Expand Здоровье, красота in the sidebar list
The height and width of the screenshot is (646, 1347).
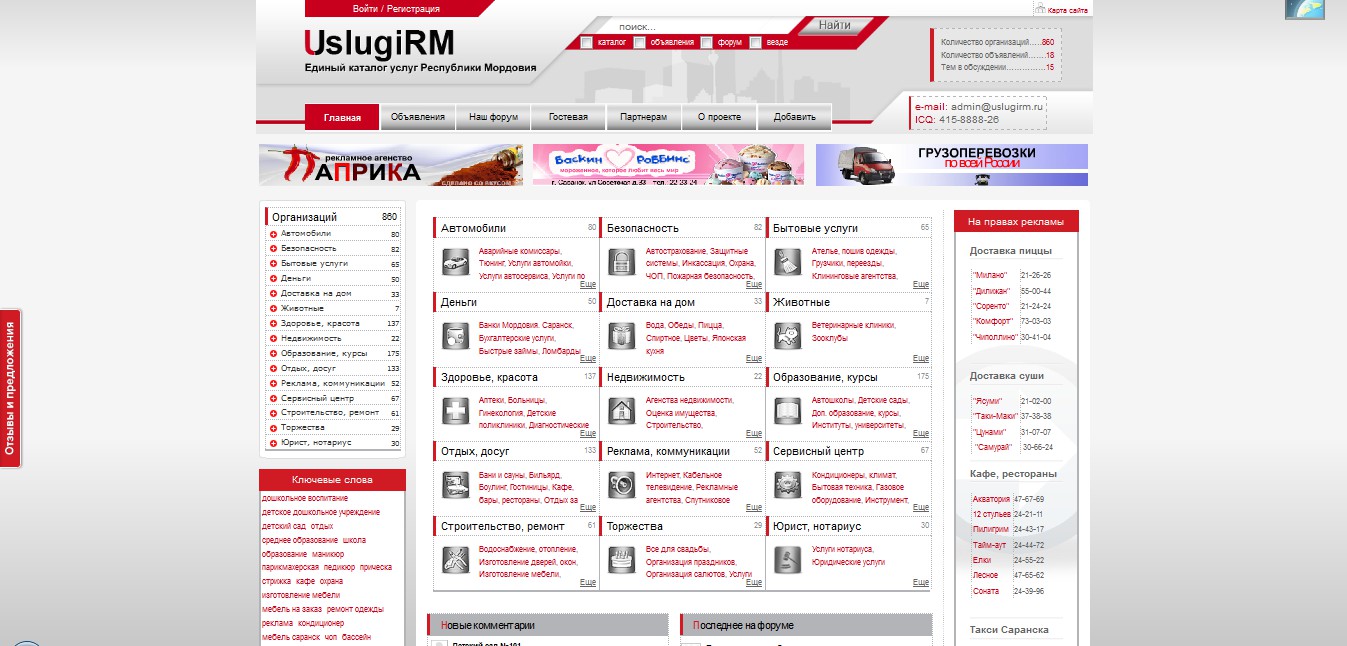click(273, 323)
